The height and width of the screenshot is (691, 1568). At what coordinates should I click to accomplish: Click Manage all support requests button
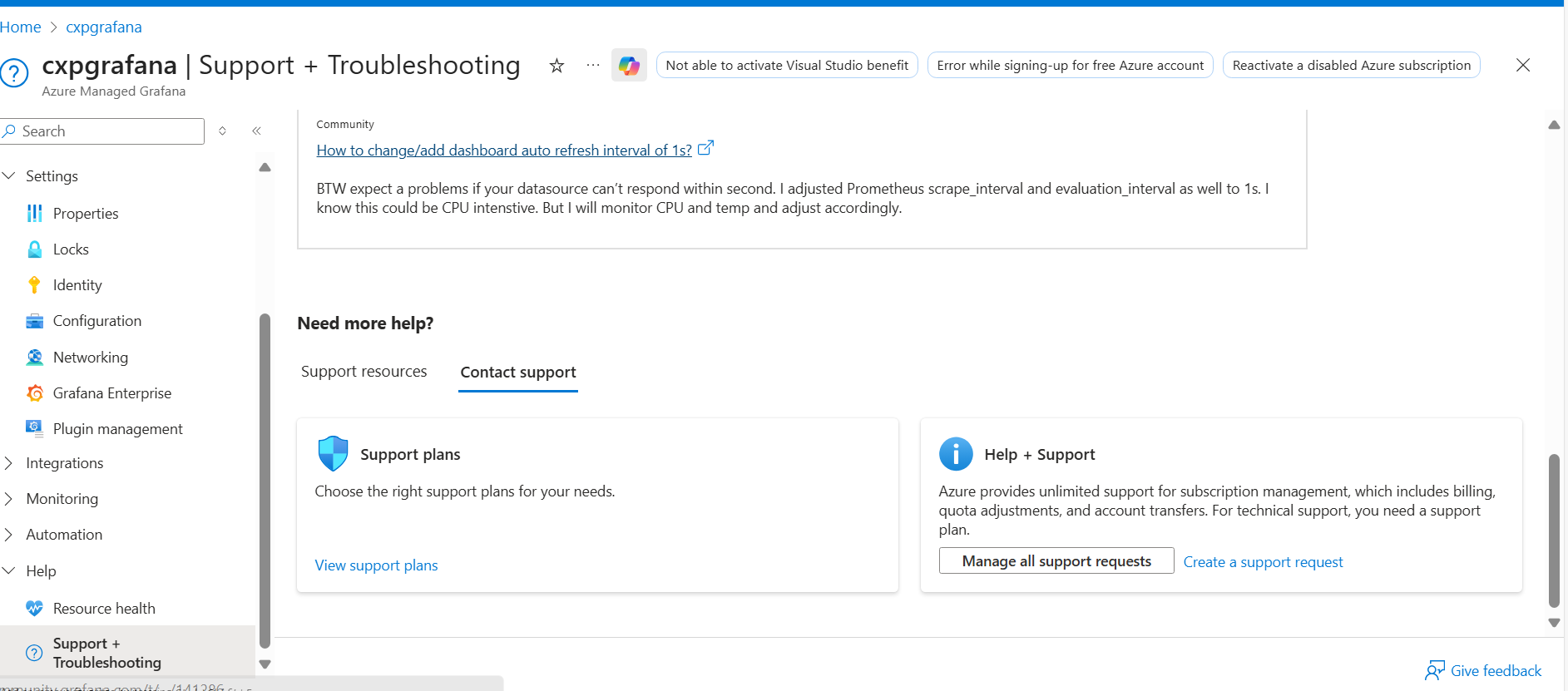click(1056, 561)
